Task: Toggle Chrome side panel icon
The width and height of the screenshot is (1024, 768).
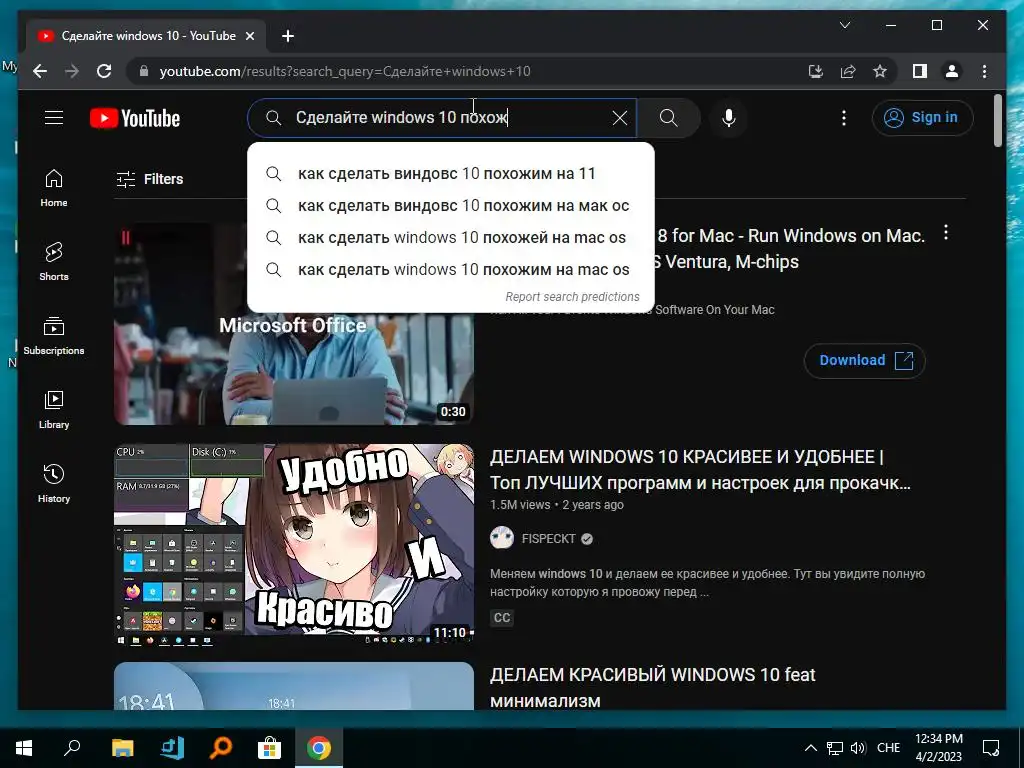Action: 920,71
